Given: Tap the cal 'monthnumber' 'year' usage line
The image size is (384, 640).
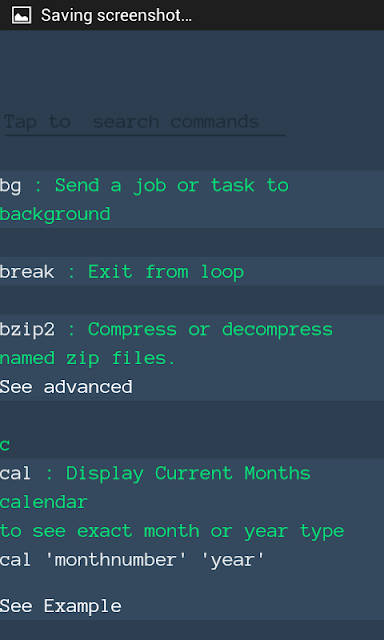Looking at the screenshot, I should pos(133,560).
